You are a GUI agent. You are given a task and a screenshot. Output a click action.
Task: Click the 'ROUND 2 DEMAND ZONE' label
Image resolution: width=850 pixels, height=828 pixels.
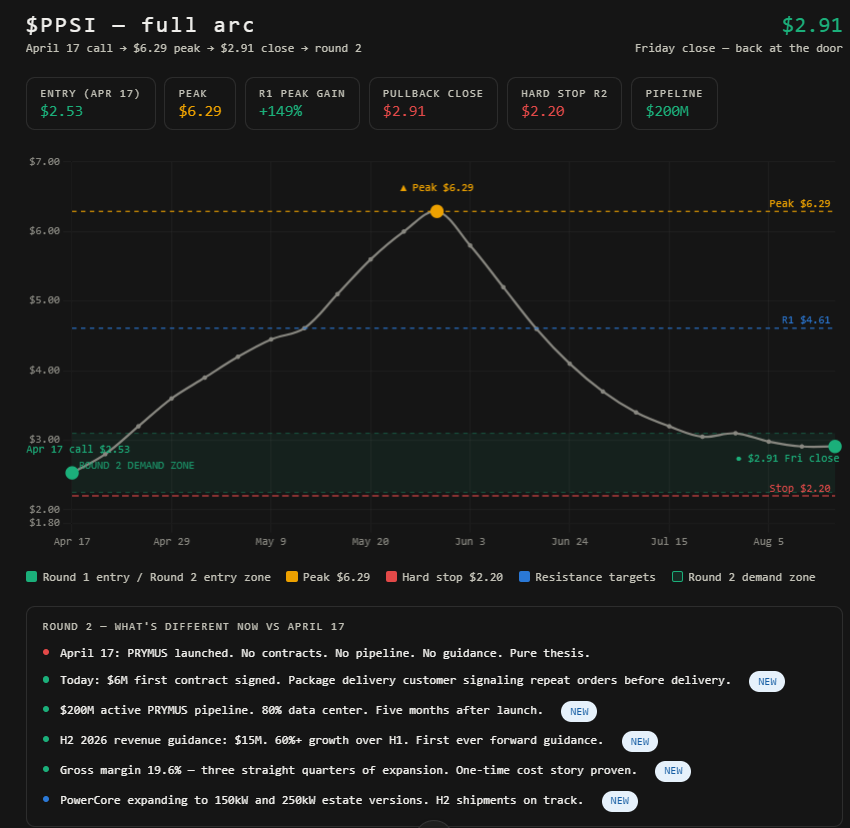137,465
